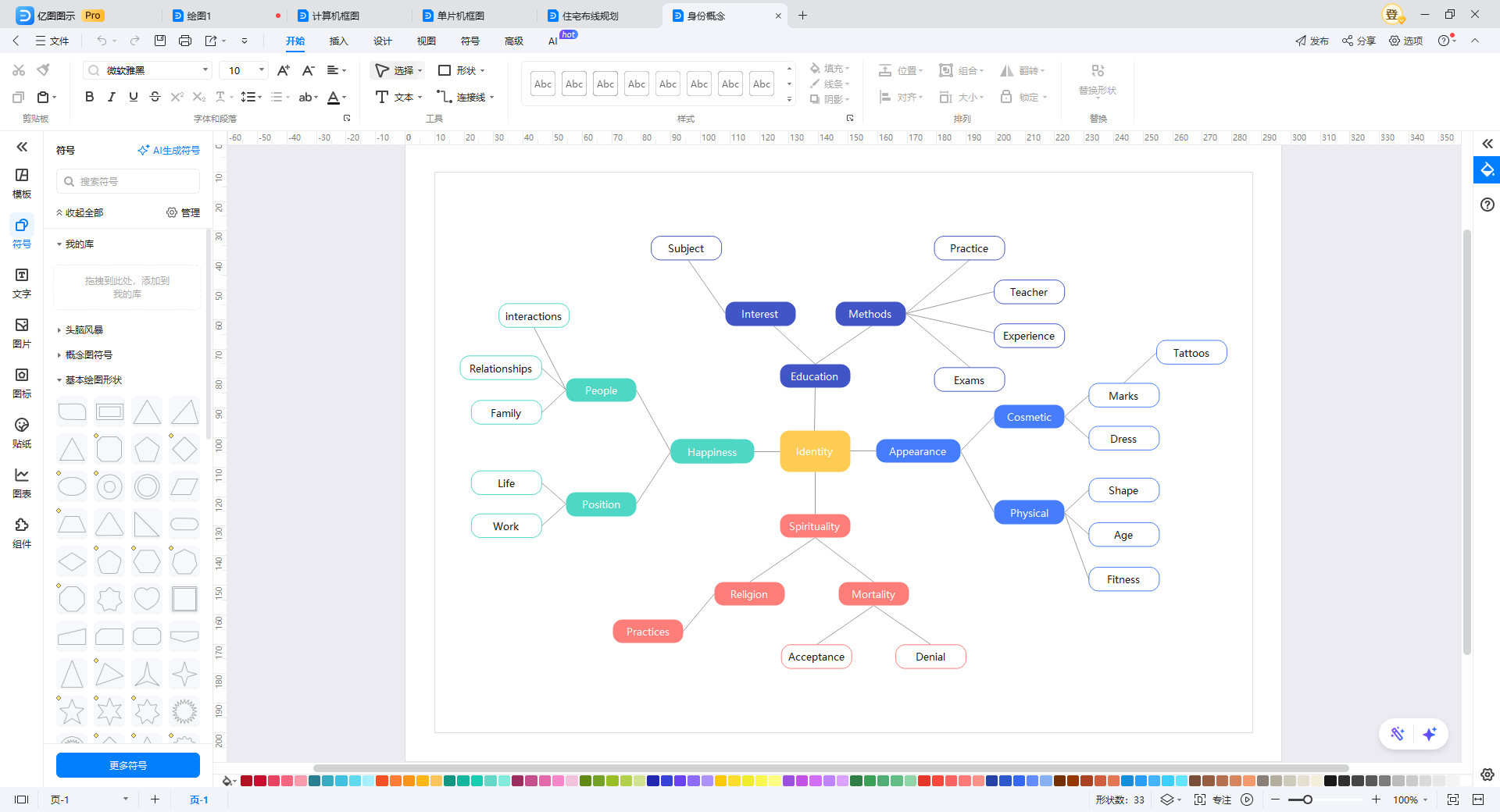Open the 图标 icons sidebar panel
The height and width of the screenshot is (812, 1500).
(22, 383)
